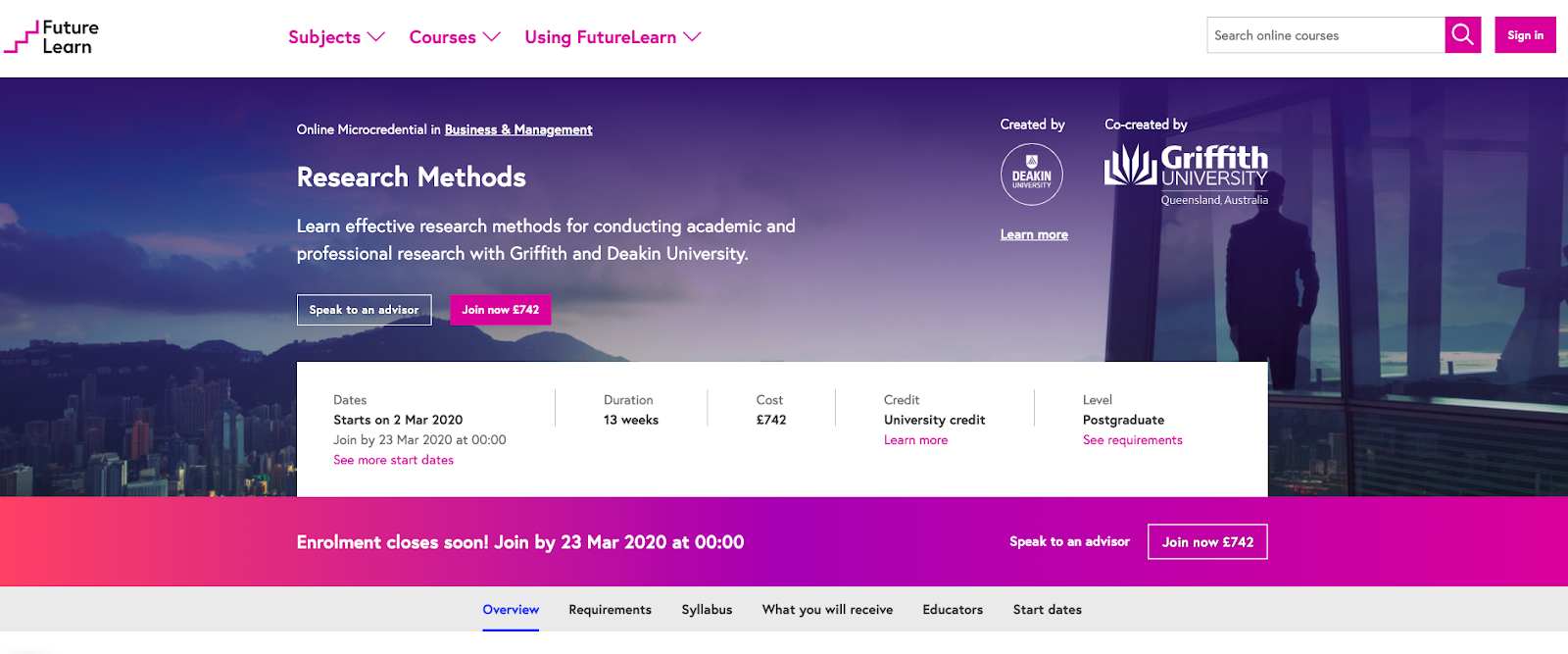
Task: Go to the Educators tab
Action: click(x=953, y=610)
